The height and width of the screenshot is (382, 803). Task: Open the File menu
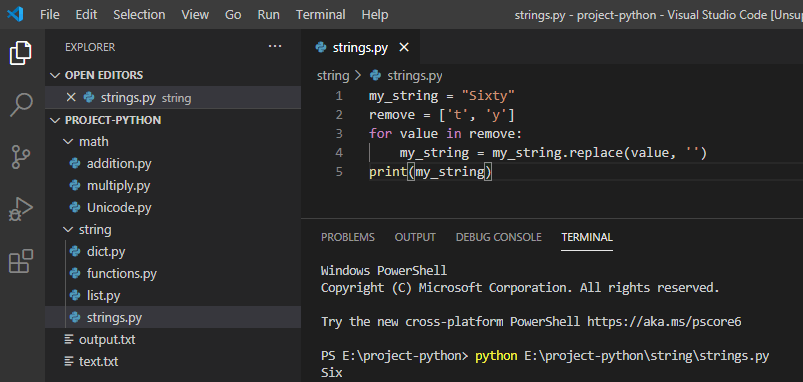pos(50,14)
